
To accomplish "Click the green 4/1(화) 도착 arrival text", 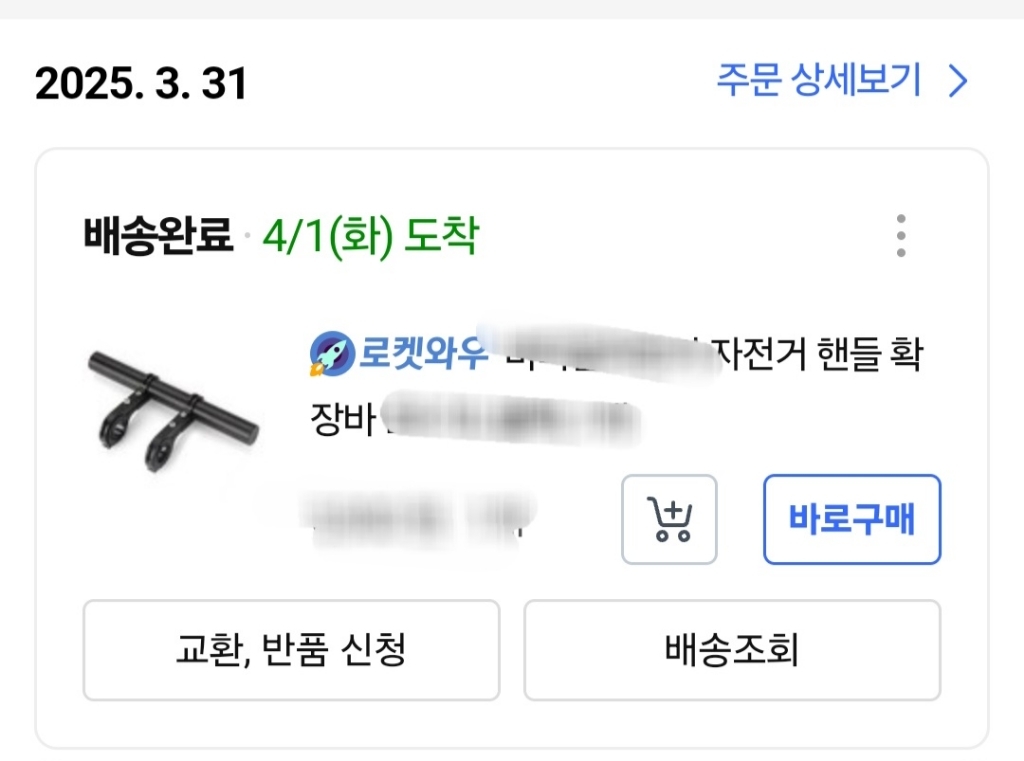I will tap(370, 237).
